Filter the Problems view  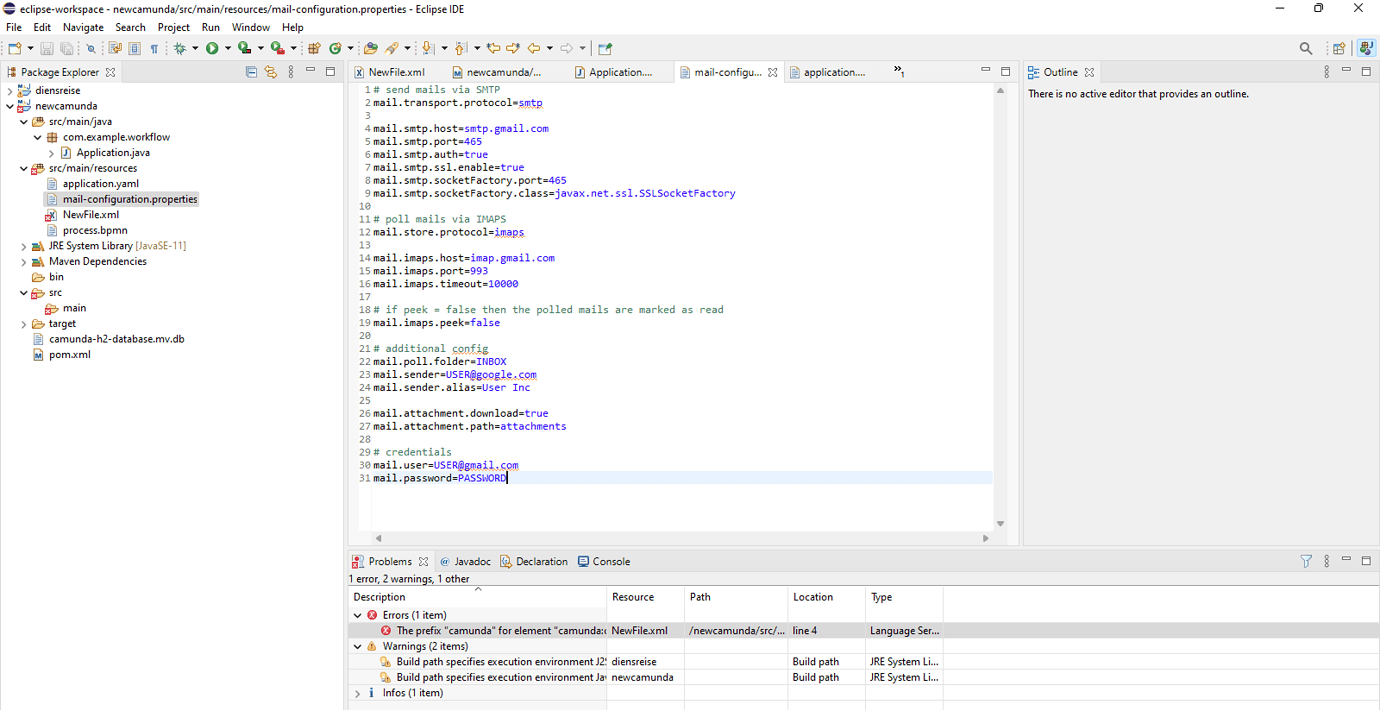pyautogui.click(x=1306, y=561)
